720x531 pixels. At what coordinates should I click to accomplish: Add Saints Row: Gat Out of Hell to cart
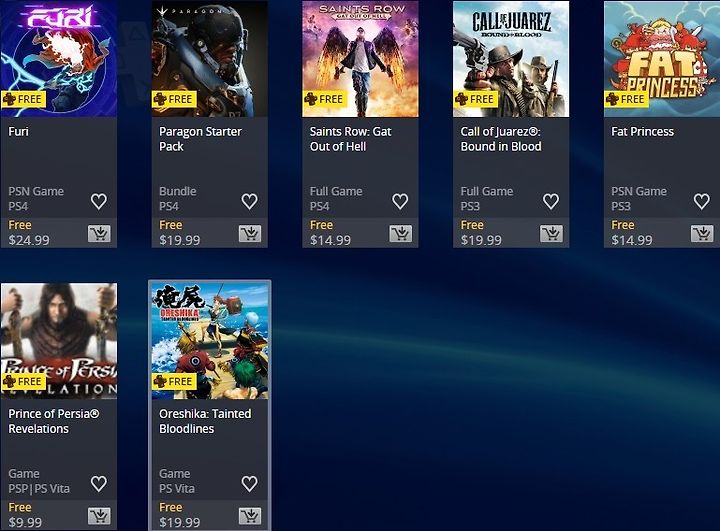(x=400, y=234)
